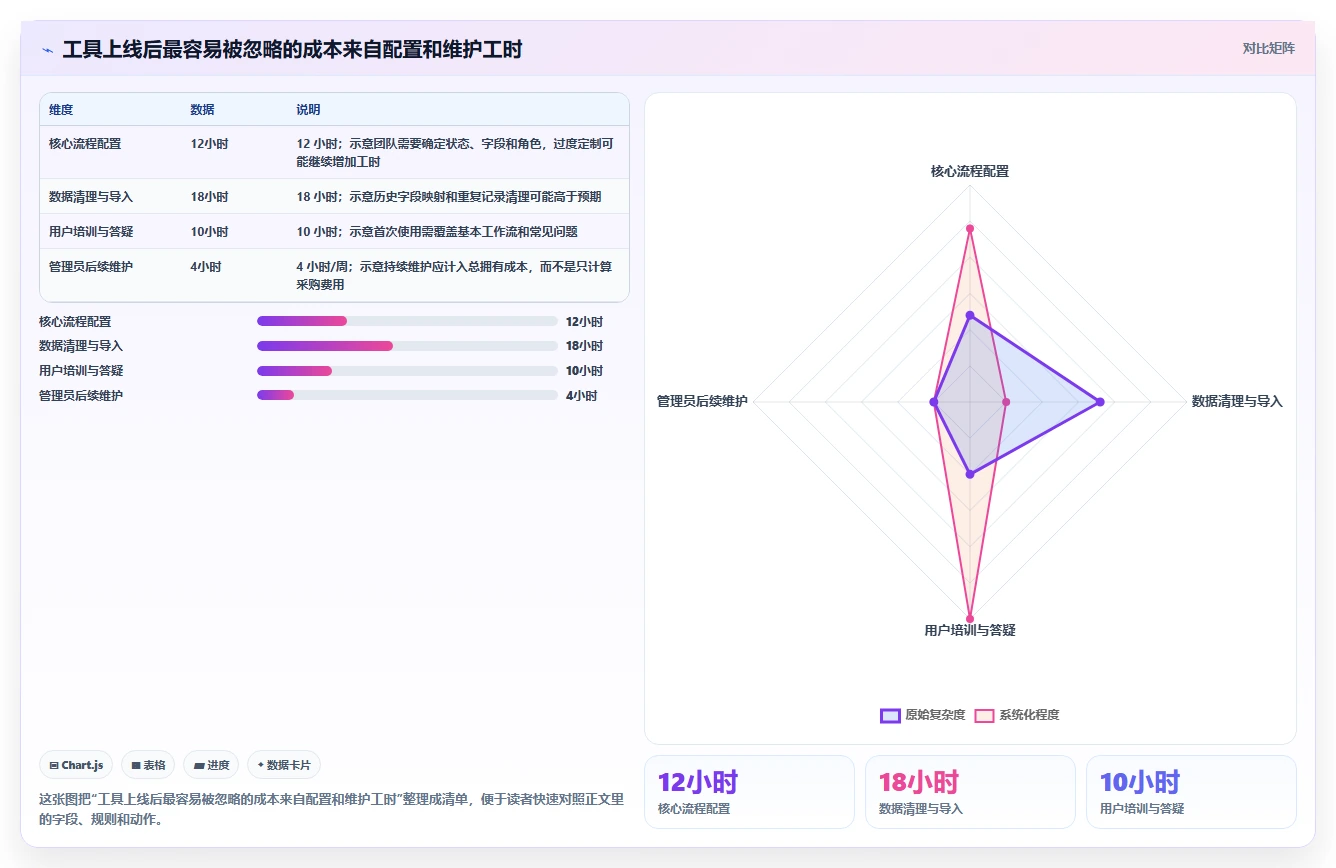Select the 对比矩阵 label in header
Image resolution: width=1336 pixels, height=868 pixels.
pos(1268,48)
